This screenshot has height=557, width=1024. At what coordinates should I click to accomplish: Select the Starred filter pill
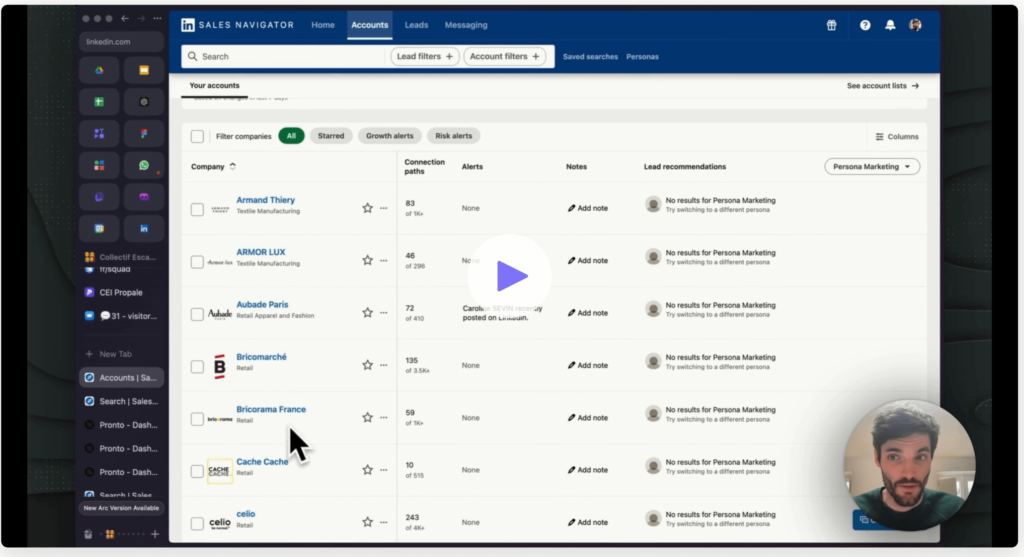point(331,136)
